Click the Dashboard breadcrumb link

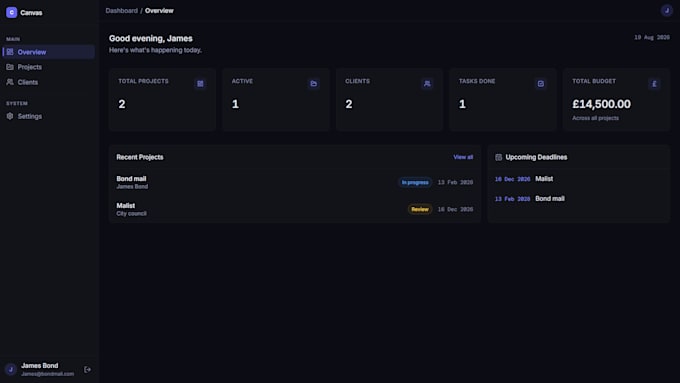(121, 10)
